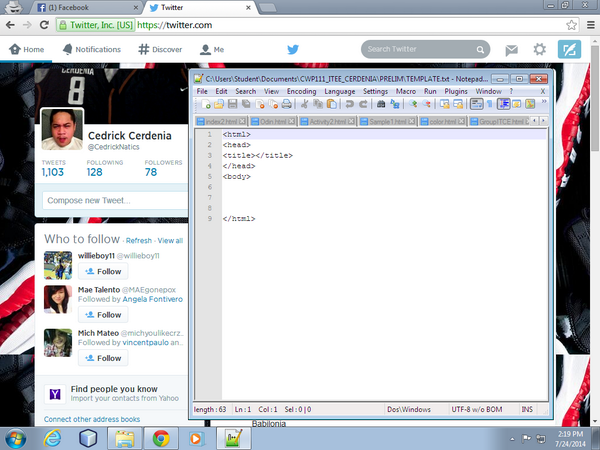This screenshot has height=450, width=600.
Task: Click the Undo arrow in Notepad++
Action: [349, 104]
